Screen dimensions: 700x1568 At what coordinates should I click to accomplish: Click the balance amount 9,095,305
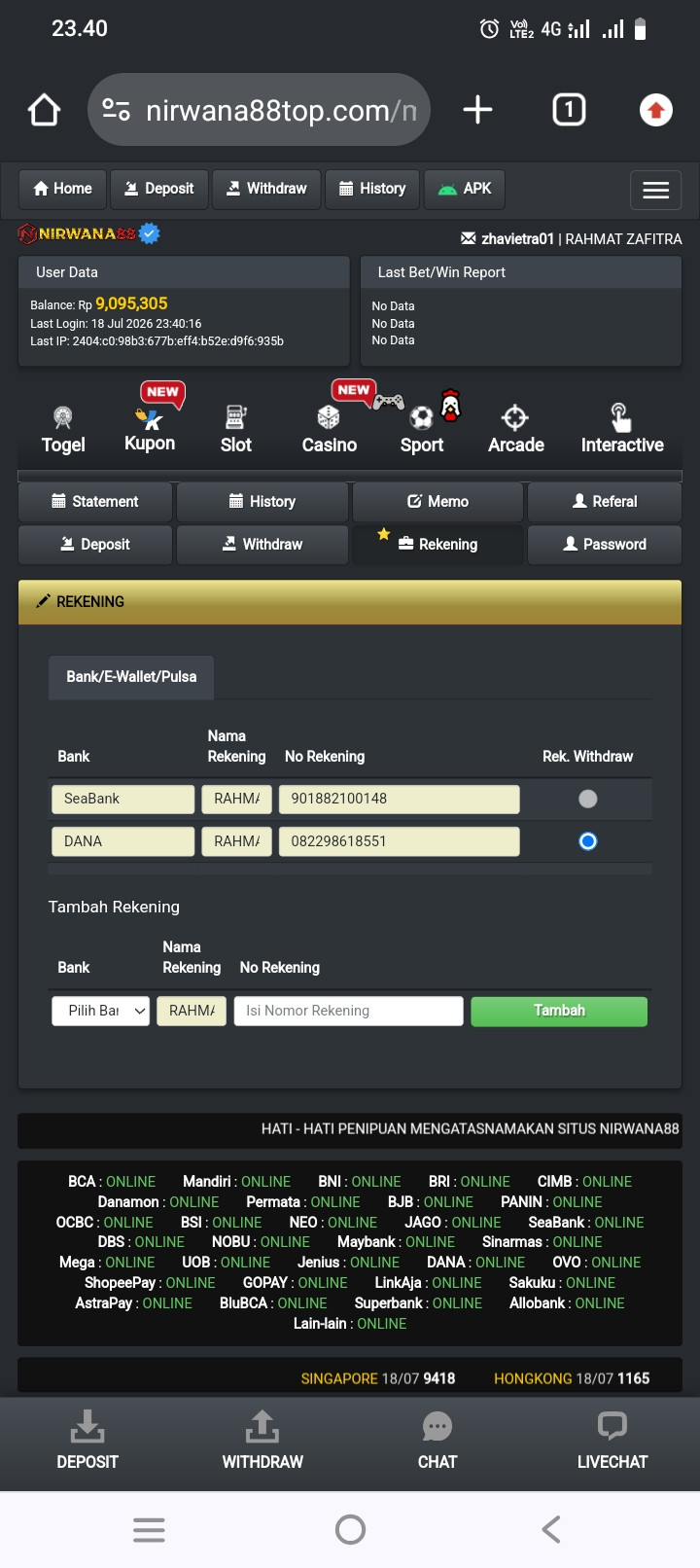[x=131, y=303]
